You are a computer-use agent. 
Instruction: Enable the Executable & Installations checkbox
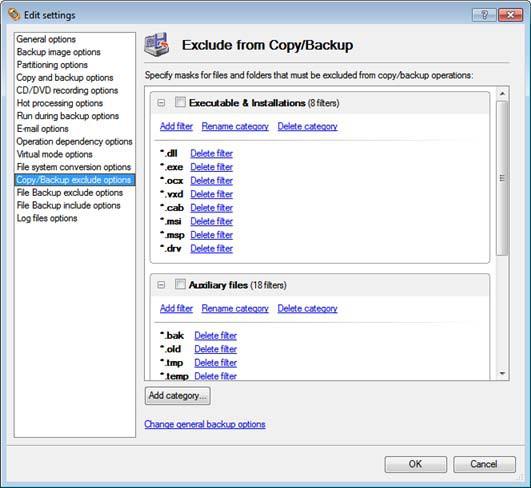(180, 102)
